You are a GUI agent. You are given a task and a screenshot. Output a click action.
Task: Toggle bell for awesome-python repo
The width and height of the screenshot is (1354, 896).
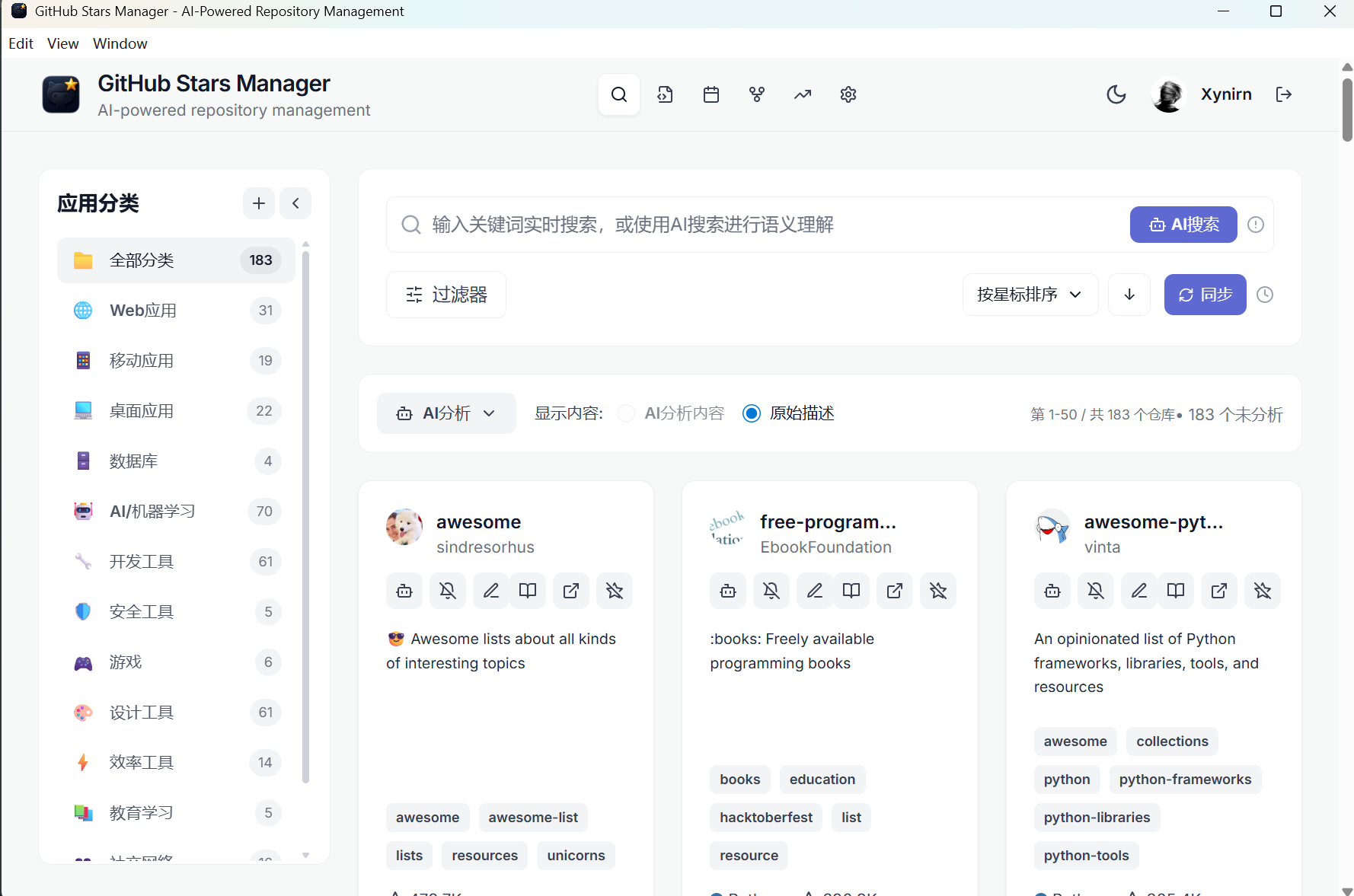pos(1096,591)
